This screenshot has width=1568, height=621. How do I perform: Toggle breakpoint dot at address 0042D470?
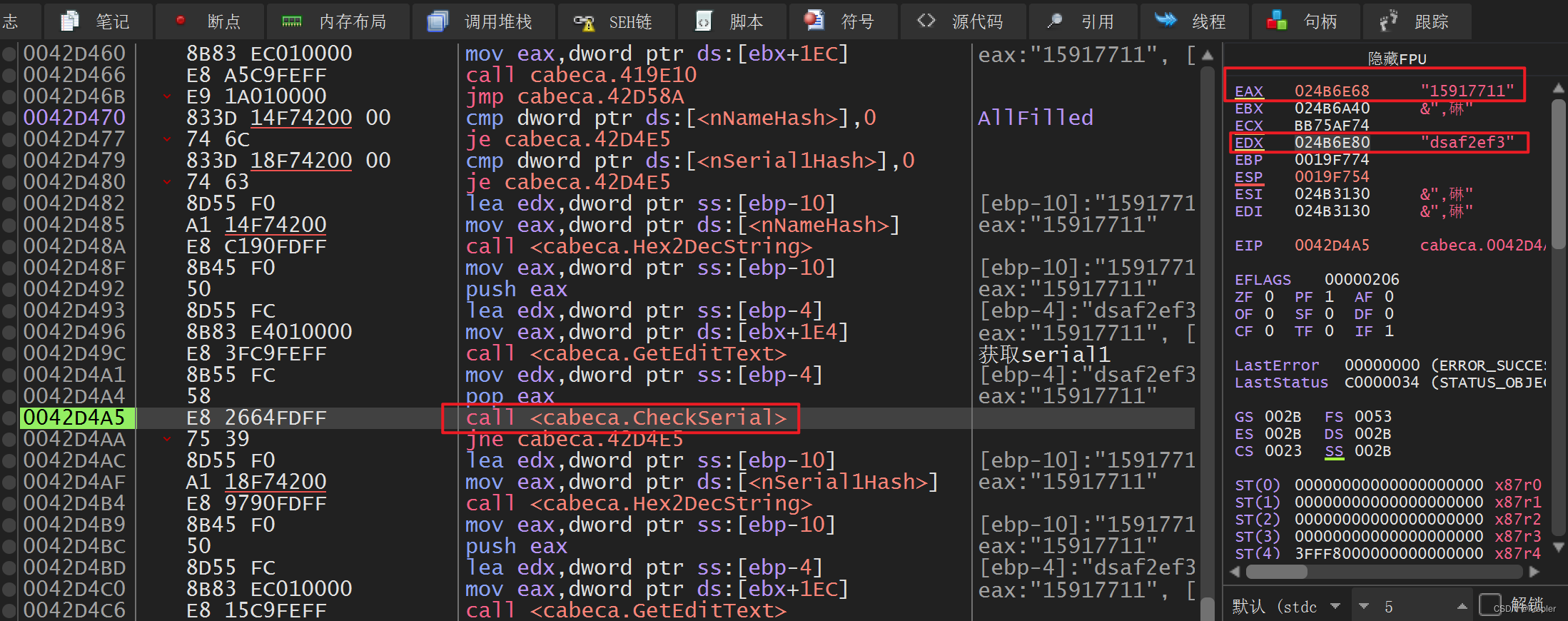pyautogui.click(x=9, y=118)
